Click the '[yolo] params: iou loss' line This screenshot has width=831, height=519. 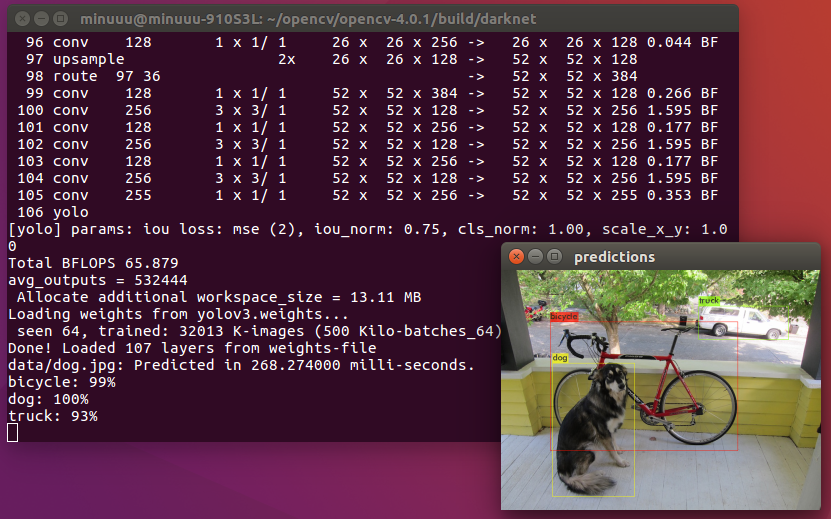point(368,238)
